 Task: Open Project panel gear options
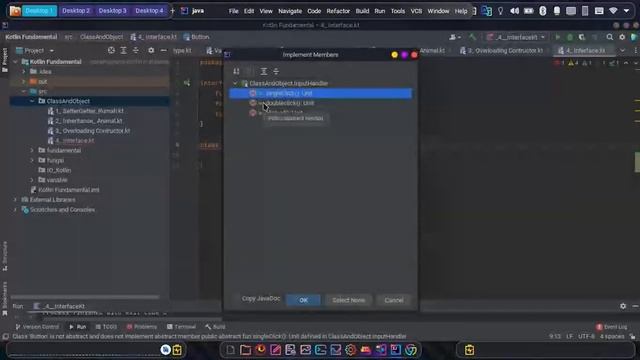tap(151, 50)
